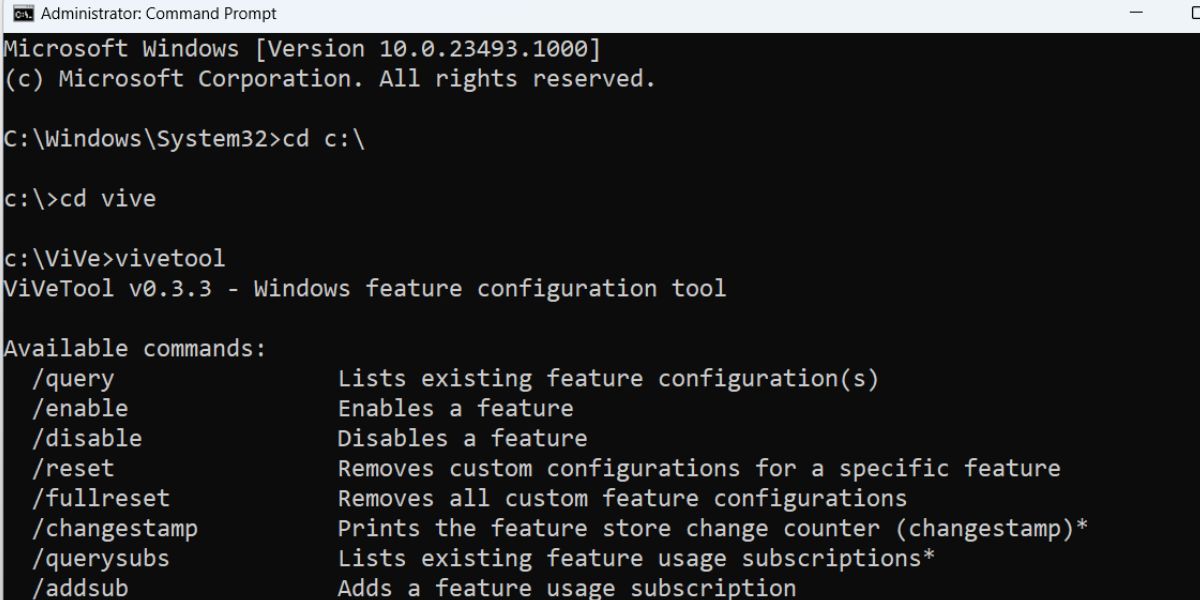Select the vivetool command at the prompt

click(170, 258)
